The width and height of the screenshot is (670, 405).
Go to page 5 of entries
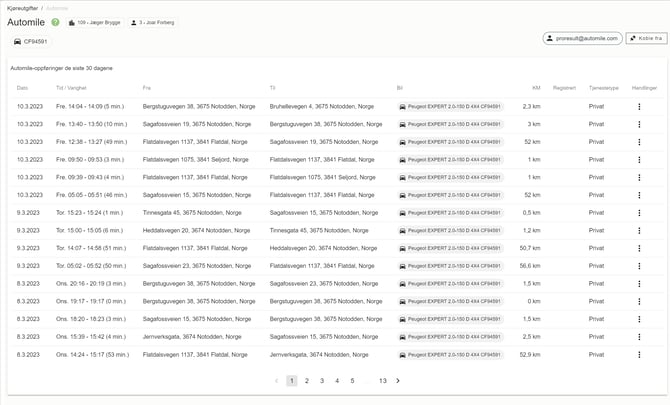click(x=352, y=381)
